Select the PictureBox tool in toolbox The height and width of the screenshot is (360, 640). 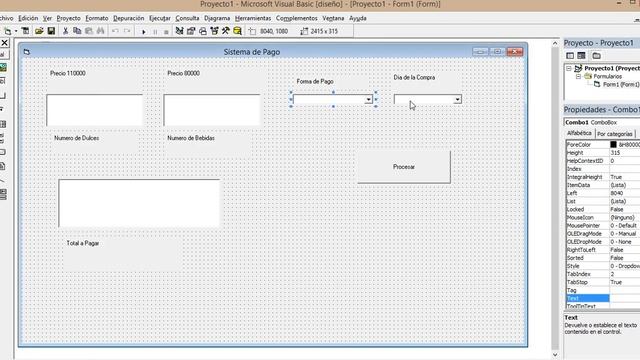pyautogui.click(x=3, y=67)
